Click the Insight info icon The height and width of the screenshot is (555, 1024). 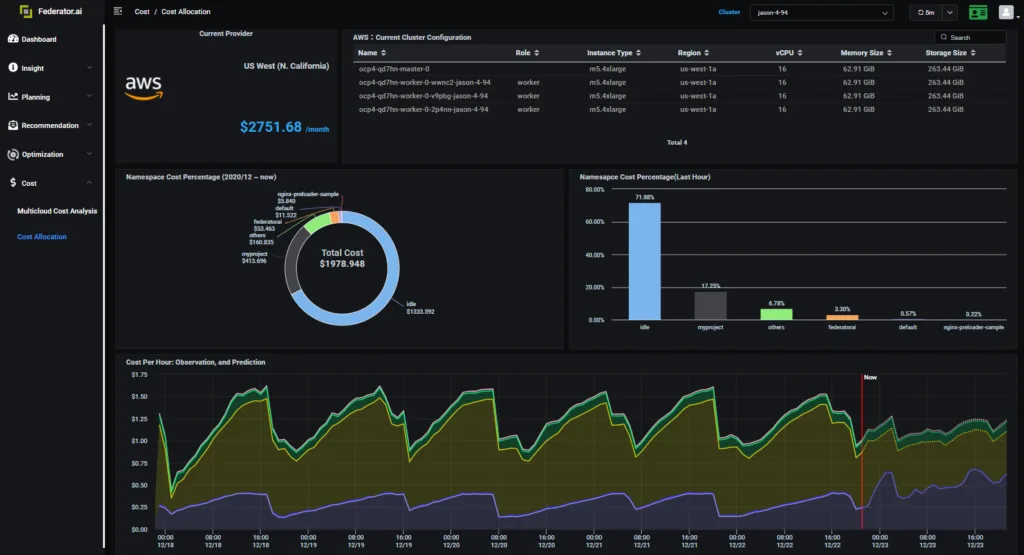tap(13, 67)
